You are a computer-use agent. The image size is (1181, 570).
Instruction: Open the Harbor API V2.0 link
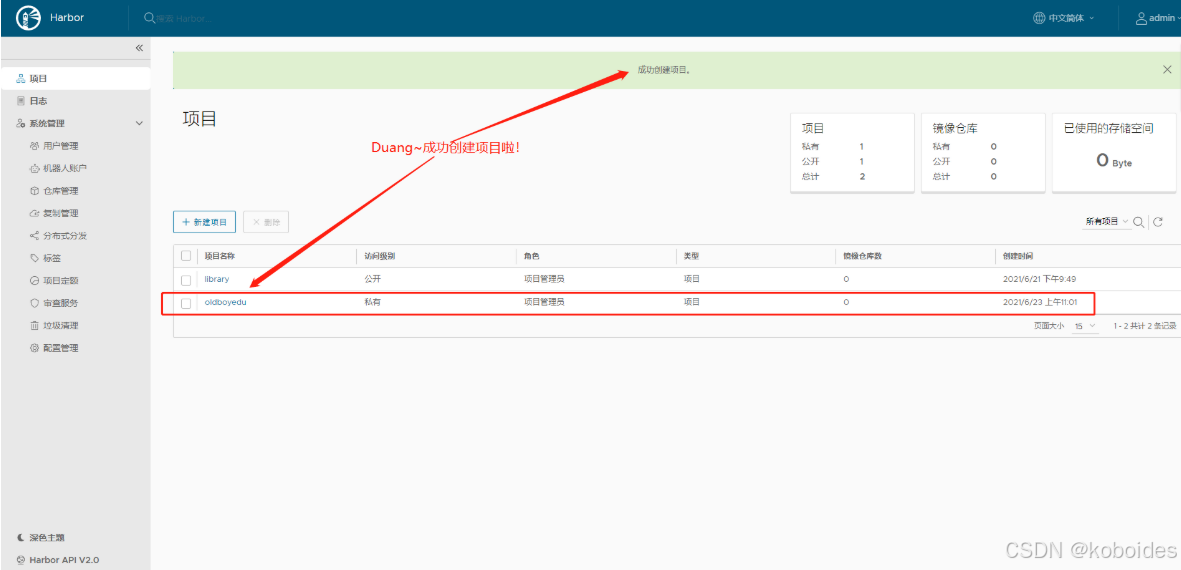[64, 560]
